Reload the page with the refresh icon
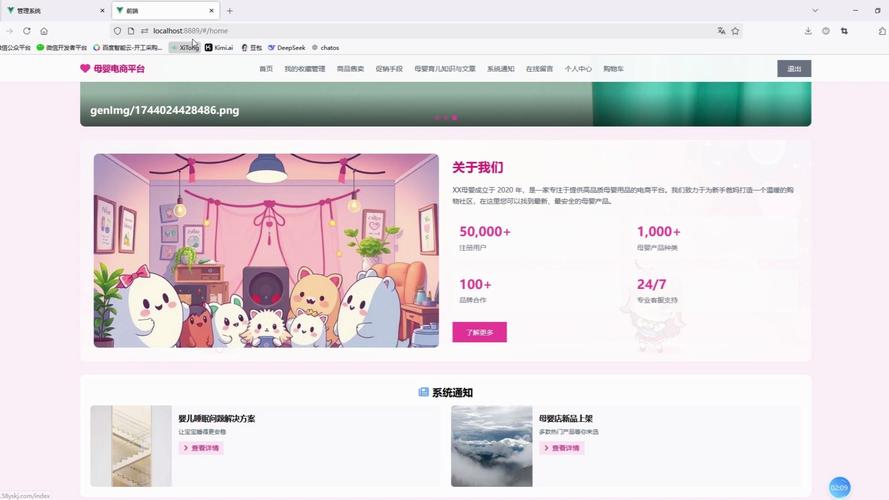Image resolution: width=889 pixels, height=500 pixels. point(26,31)
